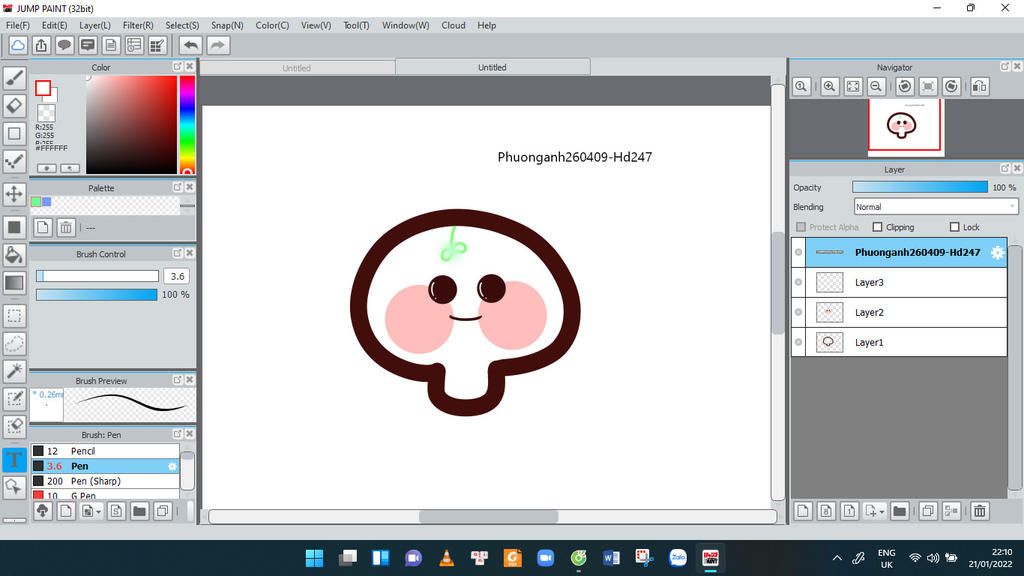Select the Move tool
This screenshot has width=1024, height=576.
pyautogui.click(x=14, y=194)
